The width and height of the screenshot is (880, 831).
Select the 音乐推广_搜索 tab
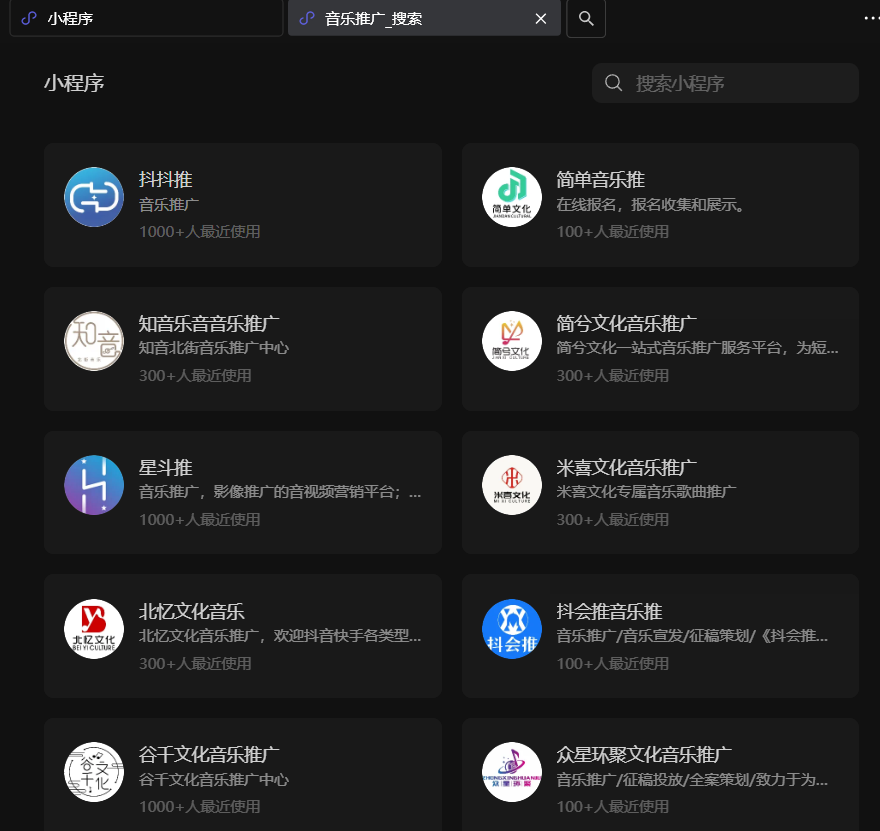click(x=424, y=18)
